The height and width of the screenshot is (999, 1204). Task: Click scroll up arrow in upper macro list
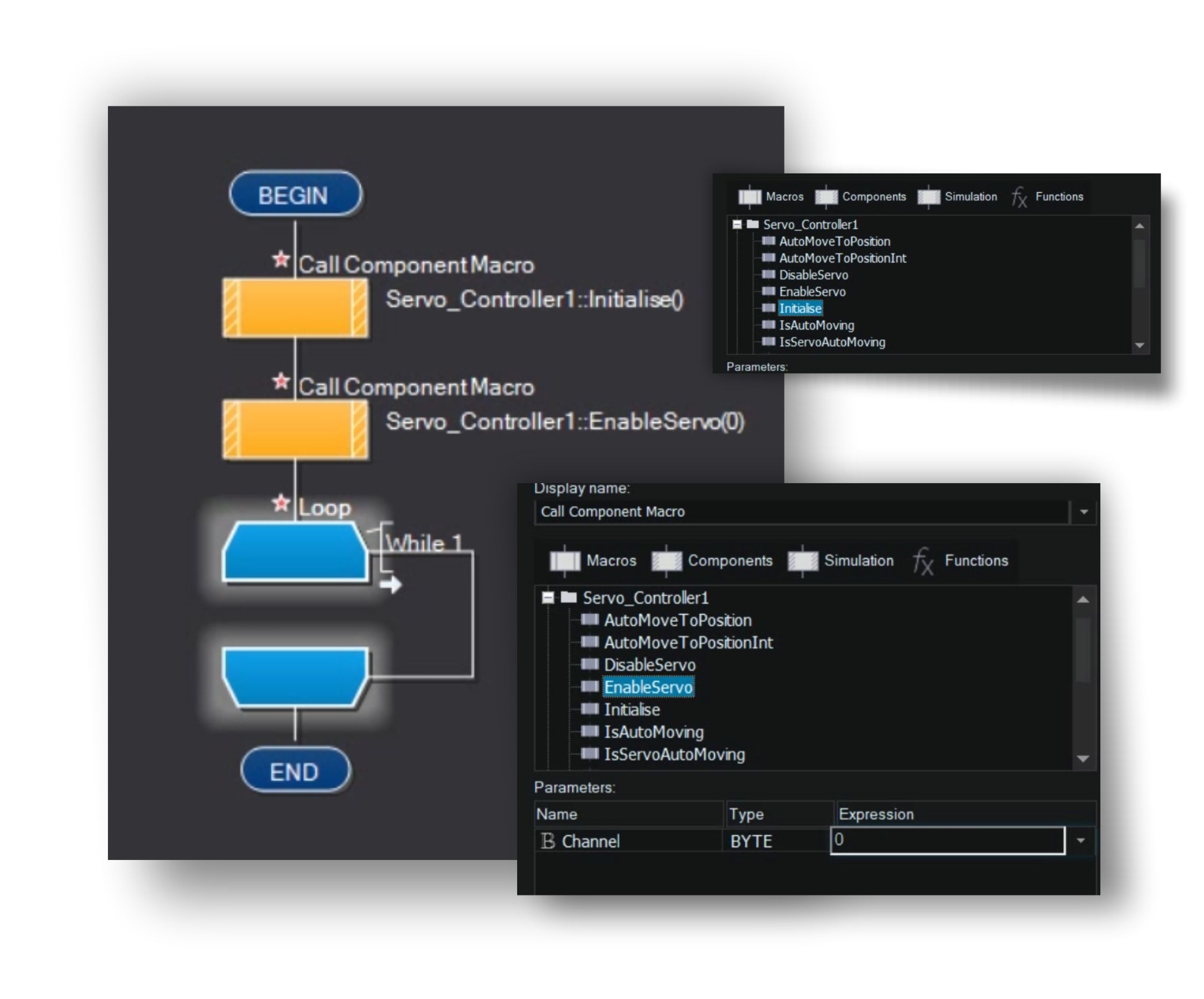(1139, 226)
